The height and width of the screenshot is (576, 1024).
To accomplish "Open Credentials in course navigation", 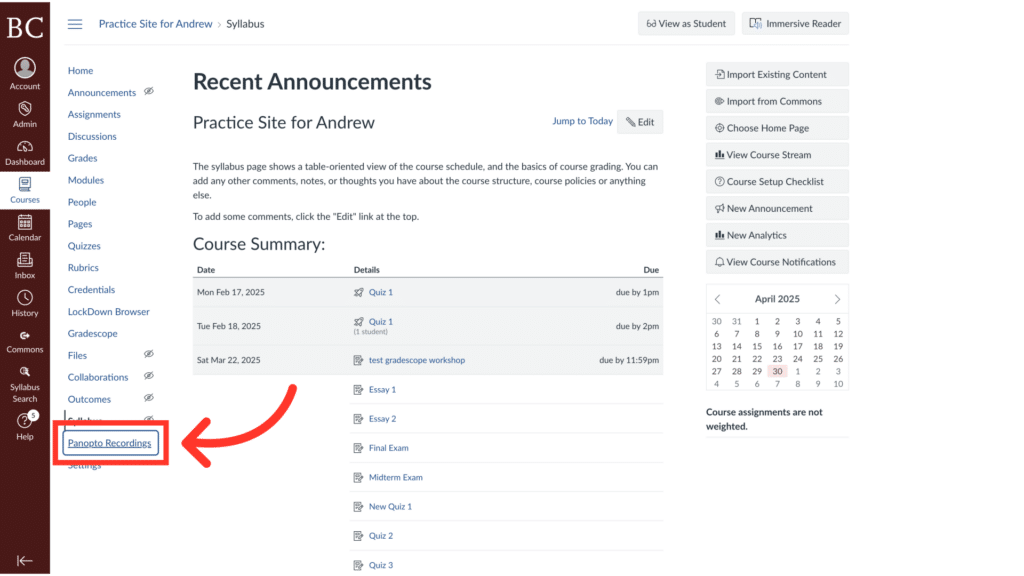I will [91, 290].
